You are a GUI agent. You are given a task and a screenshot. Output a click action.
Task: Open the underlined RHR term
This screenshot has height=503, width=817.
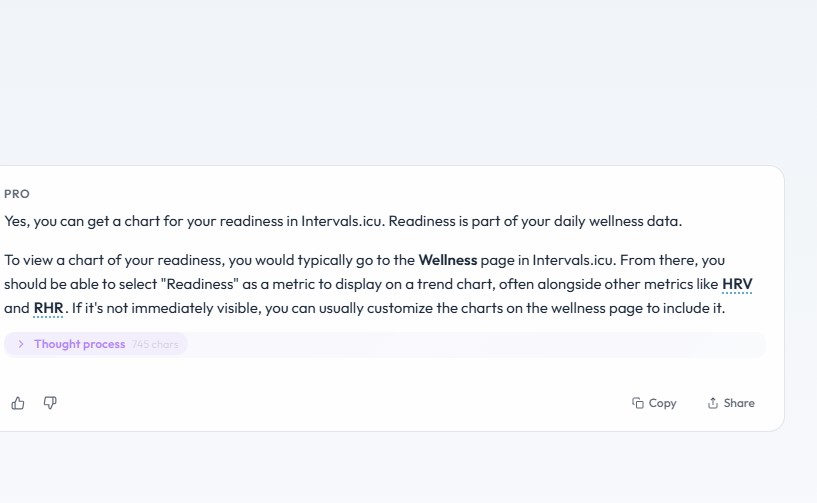click(48, 308)
